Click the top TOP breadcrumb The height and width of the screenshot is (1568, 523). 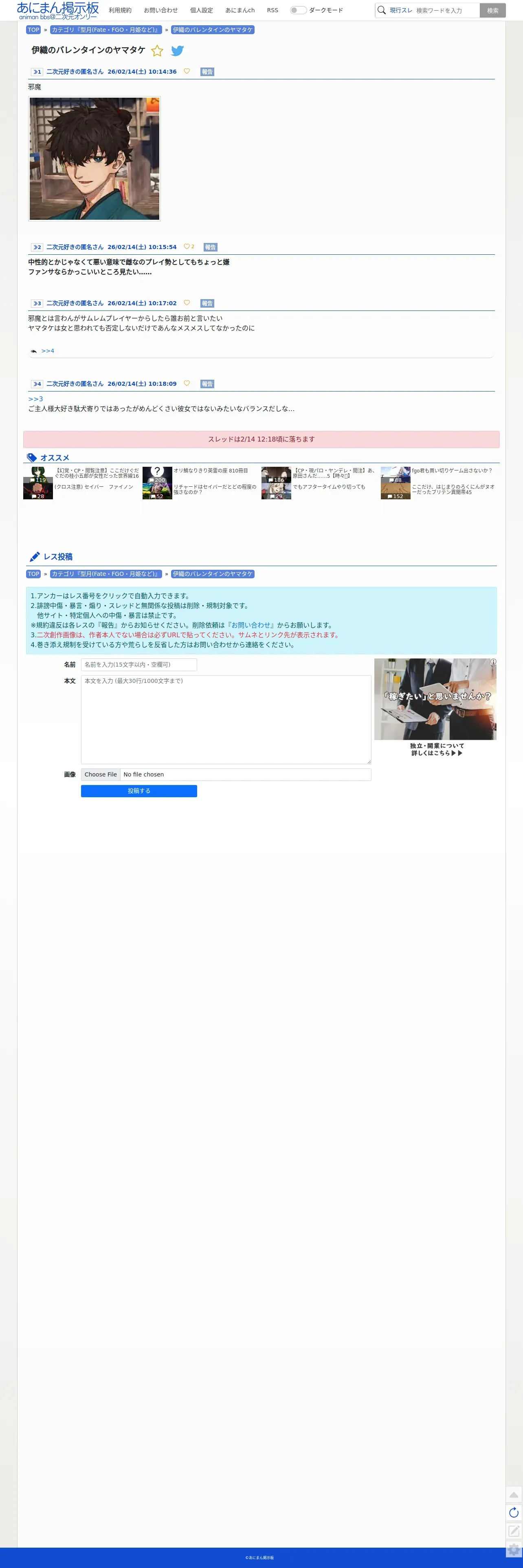pos(33,30)
